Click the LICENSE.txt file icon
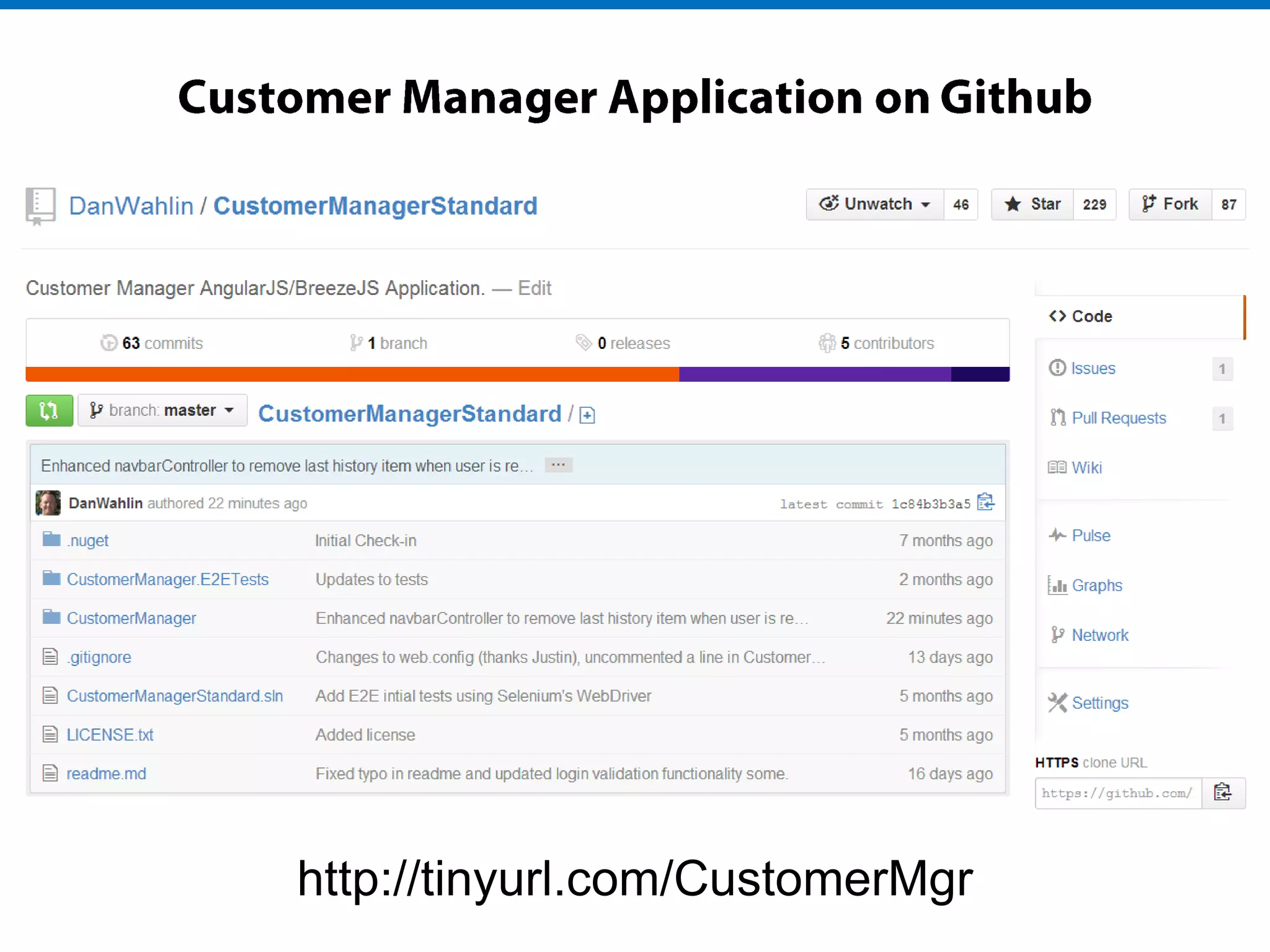Screen dimensions: 1270x952 coord(50,734)
